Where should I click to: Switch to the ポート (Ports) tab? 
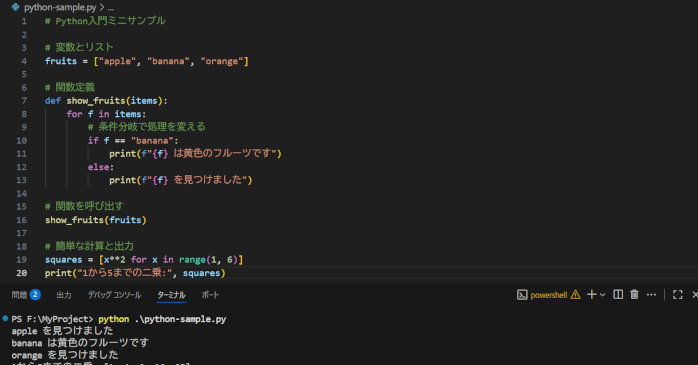click(x=210, y=295)
